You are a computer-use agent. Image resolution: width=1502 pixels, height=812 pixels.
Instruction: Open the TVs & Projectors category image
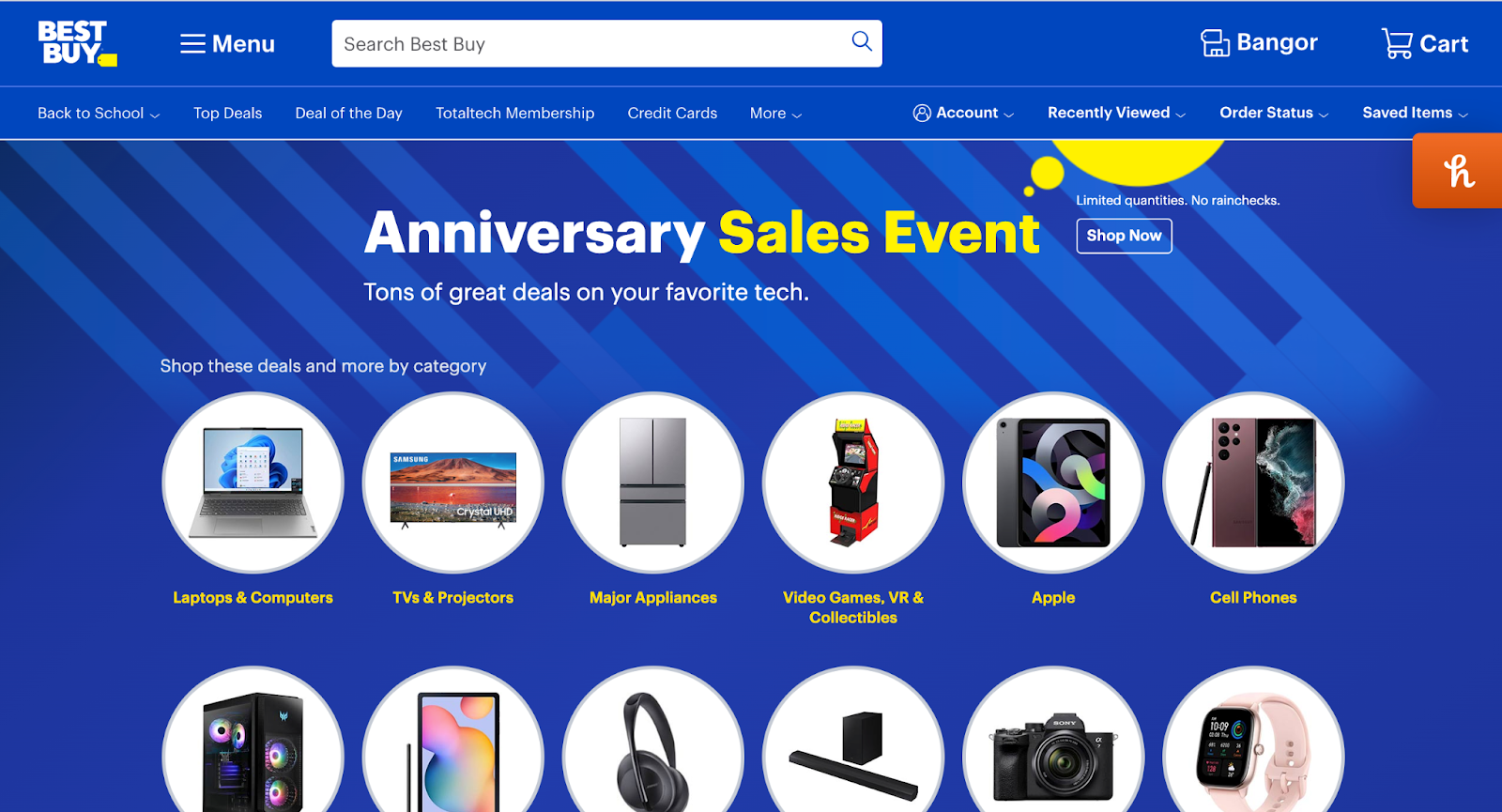point(453,483)
